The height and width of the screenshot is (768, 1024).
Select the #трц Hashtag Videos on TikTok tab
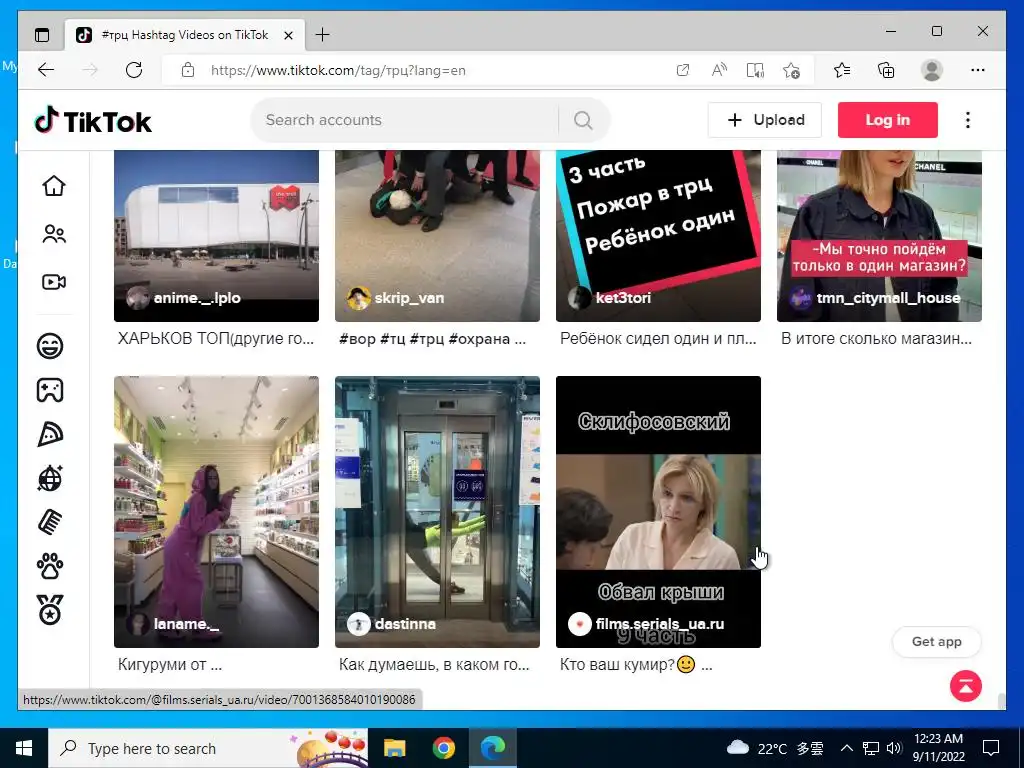[185, 35]
